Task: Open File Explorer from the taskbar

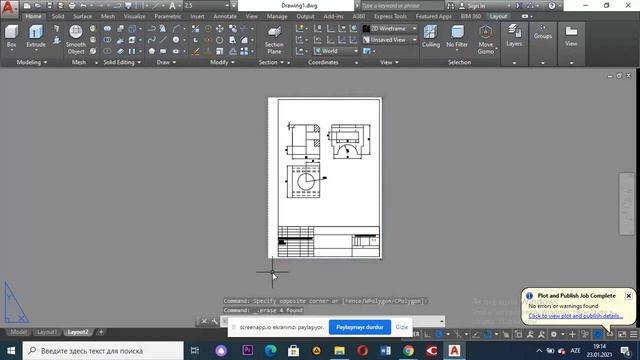Action: pos(340,351)
